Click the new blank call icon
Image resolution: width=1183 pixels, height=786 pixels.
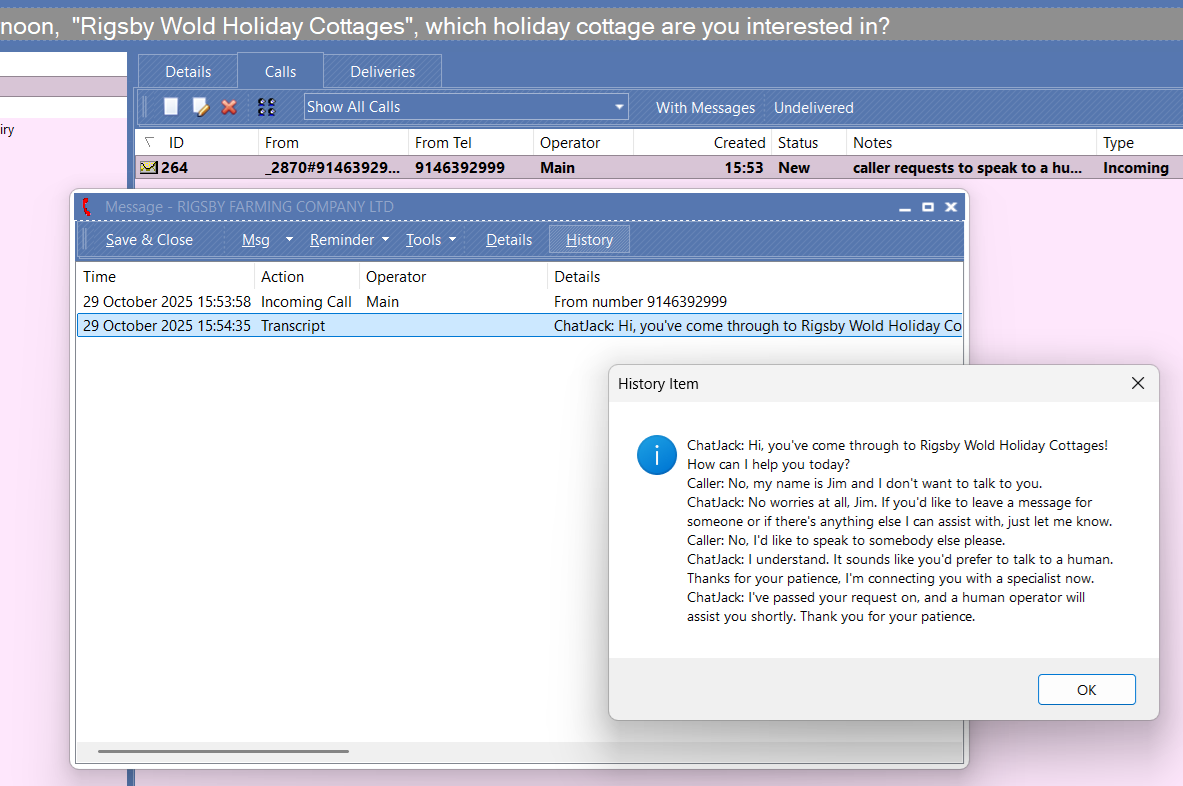click(171, 107)
